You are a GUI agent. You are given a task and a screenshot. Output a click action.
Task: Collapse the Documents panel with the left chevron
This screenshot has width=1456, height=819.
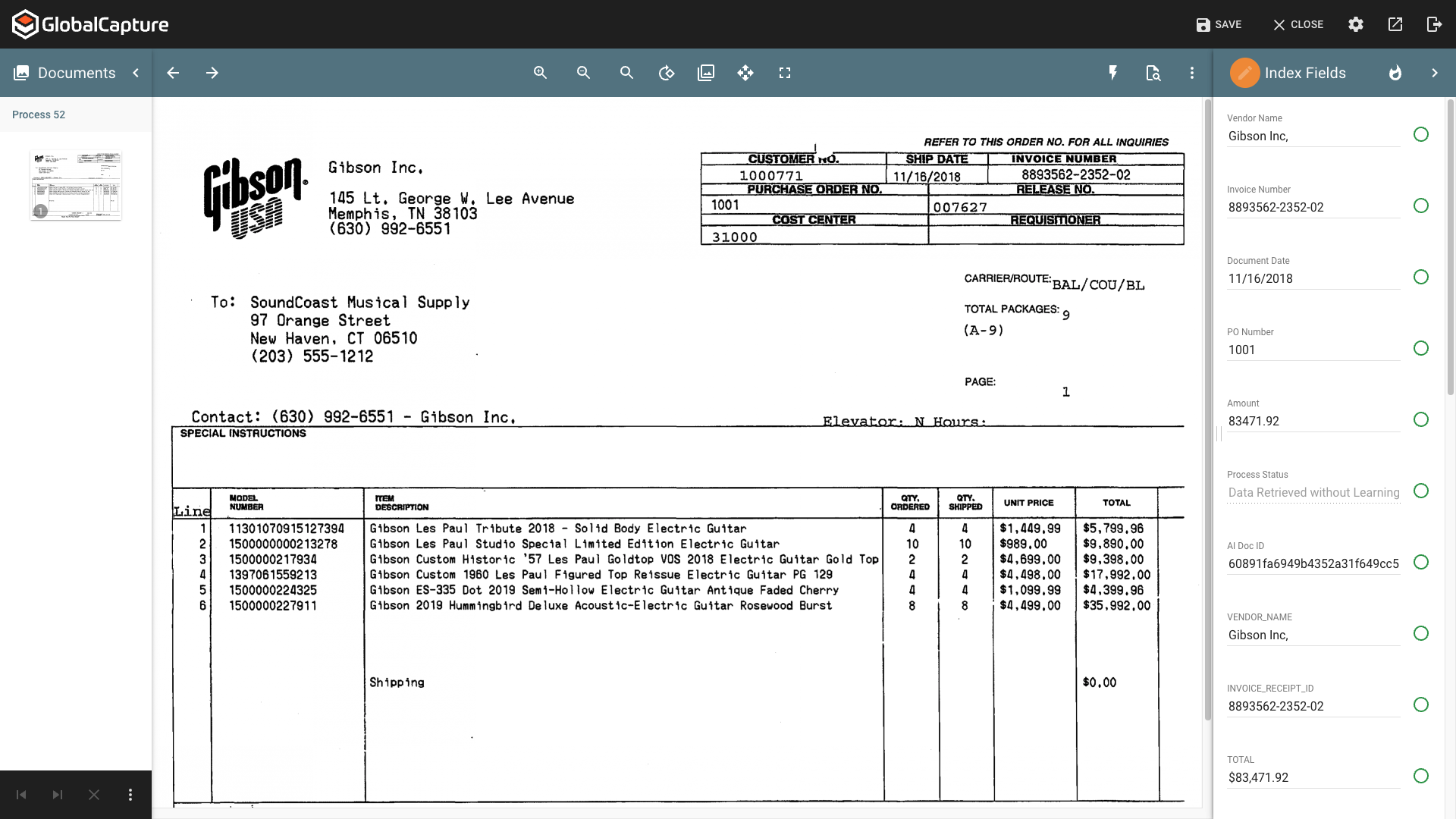point(136,73)
